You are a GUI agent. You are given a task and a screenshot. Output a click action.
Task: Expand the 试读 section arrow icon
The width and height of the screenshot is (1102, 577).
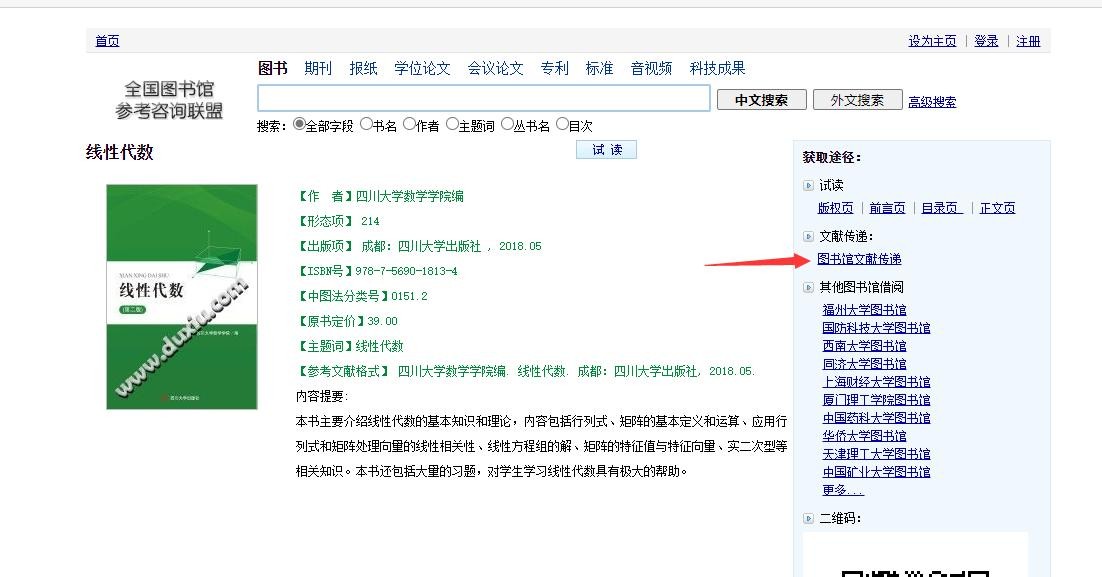coord(809,185)
